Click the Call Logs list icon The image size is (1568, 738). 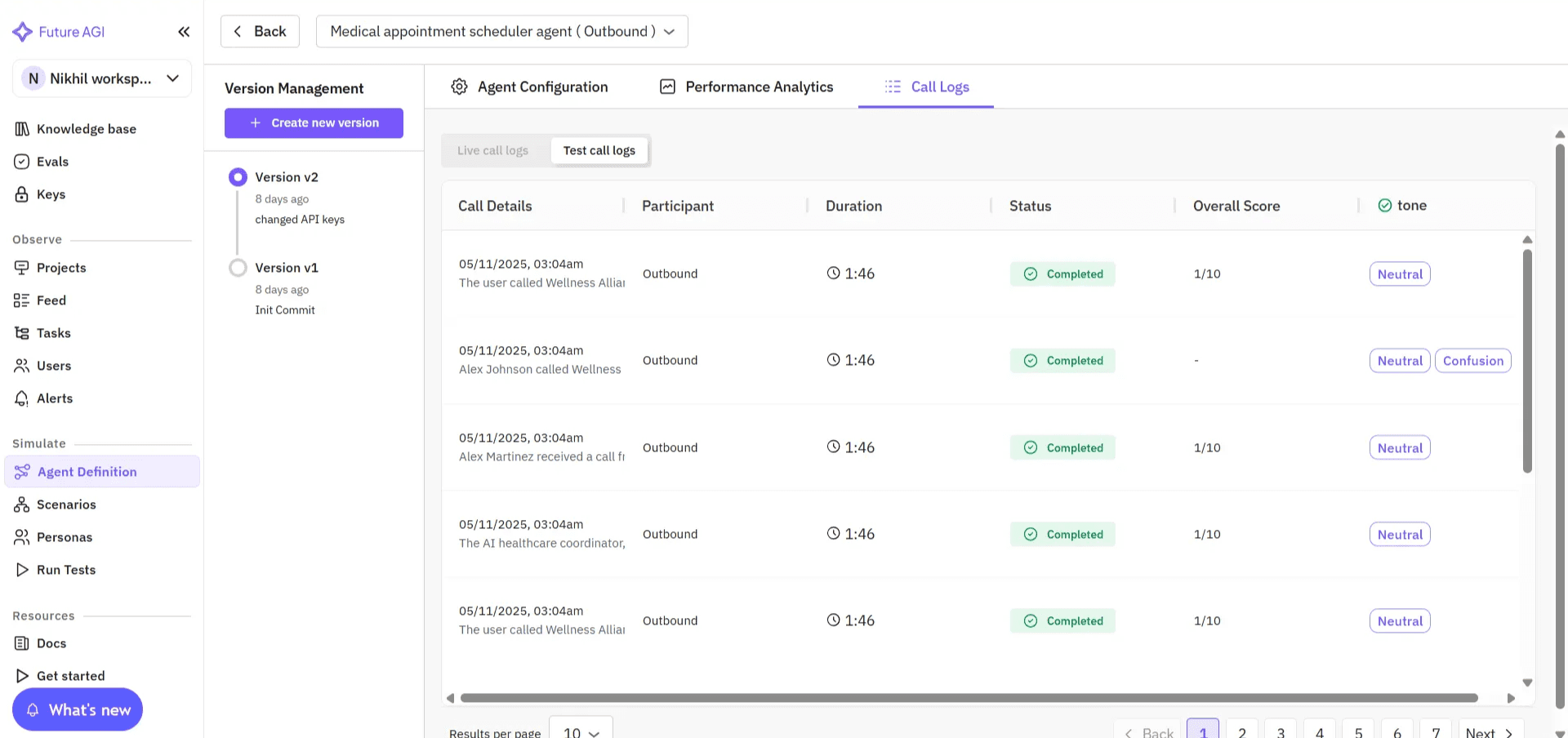click(x=893, y=87)
